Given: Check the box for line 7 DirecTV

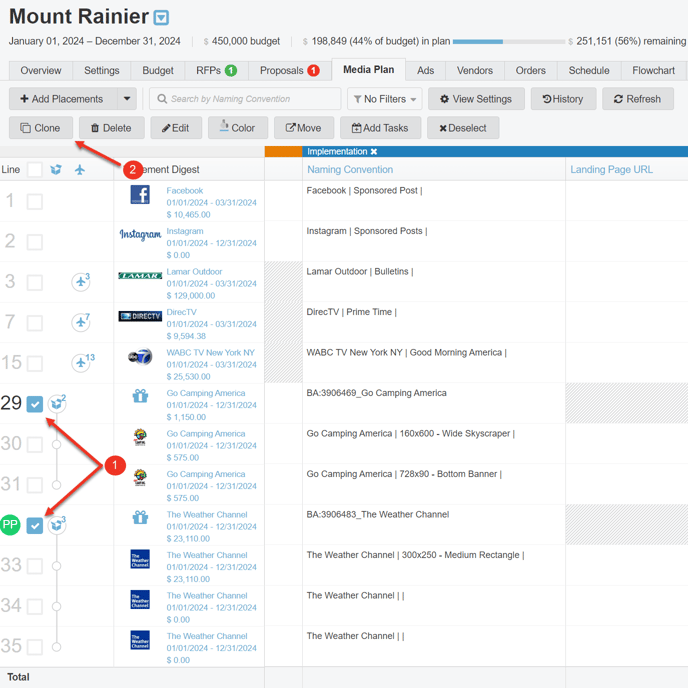Looking at the screenshot, I should [x=35, y=323].
